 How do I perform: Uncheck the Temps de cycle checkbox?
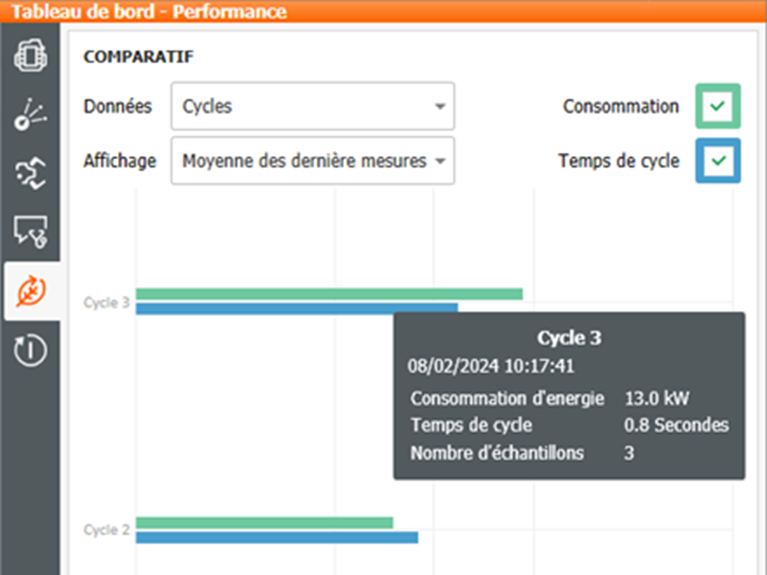point(718,161)
